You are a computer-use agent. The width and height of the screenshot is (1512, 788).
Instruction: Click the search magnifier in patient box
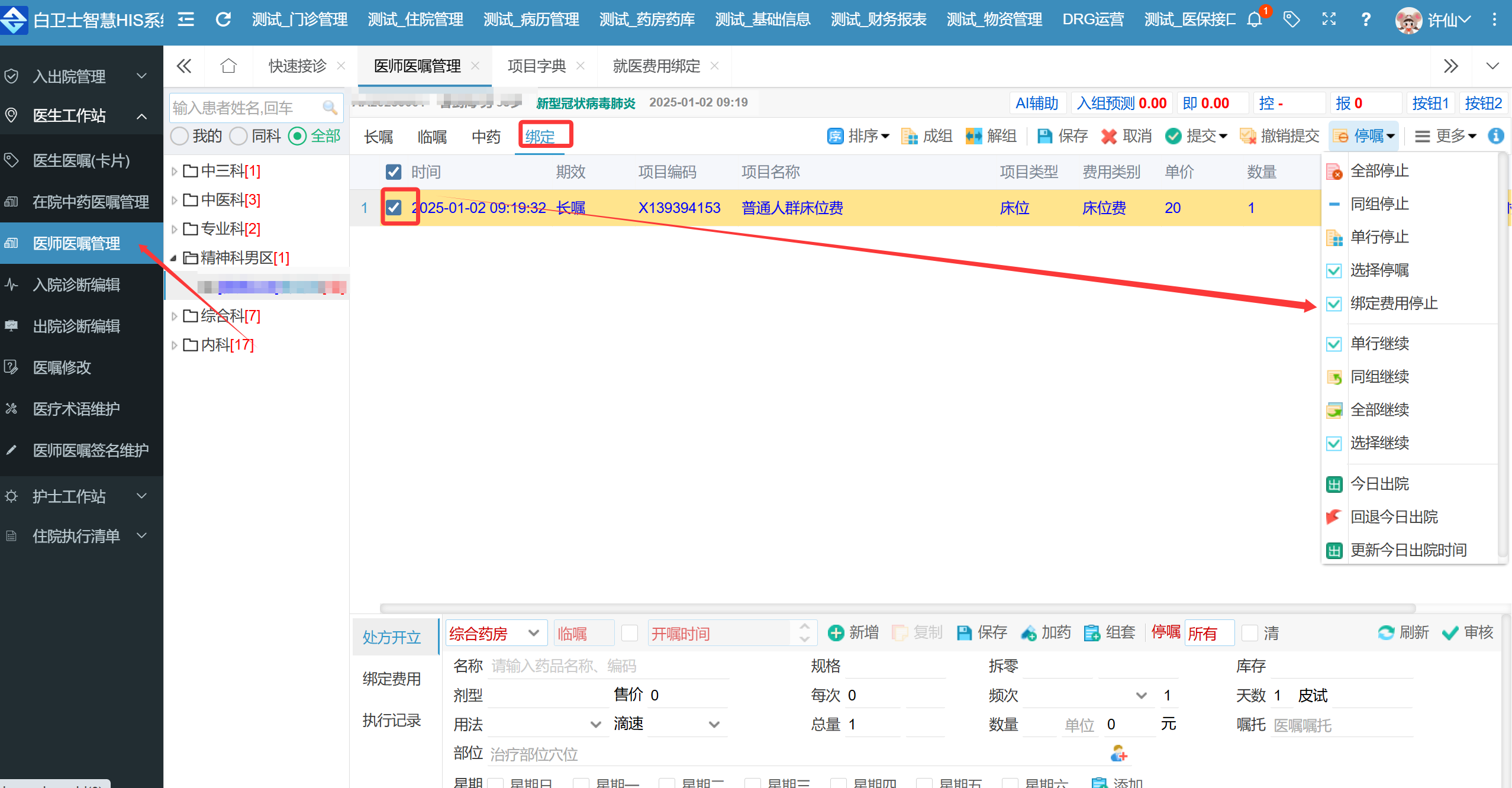(x=330, y=108)
